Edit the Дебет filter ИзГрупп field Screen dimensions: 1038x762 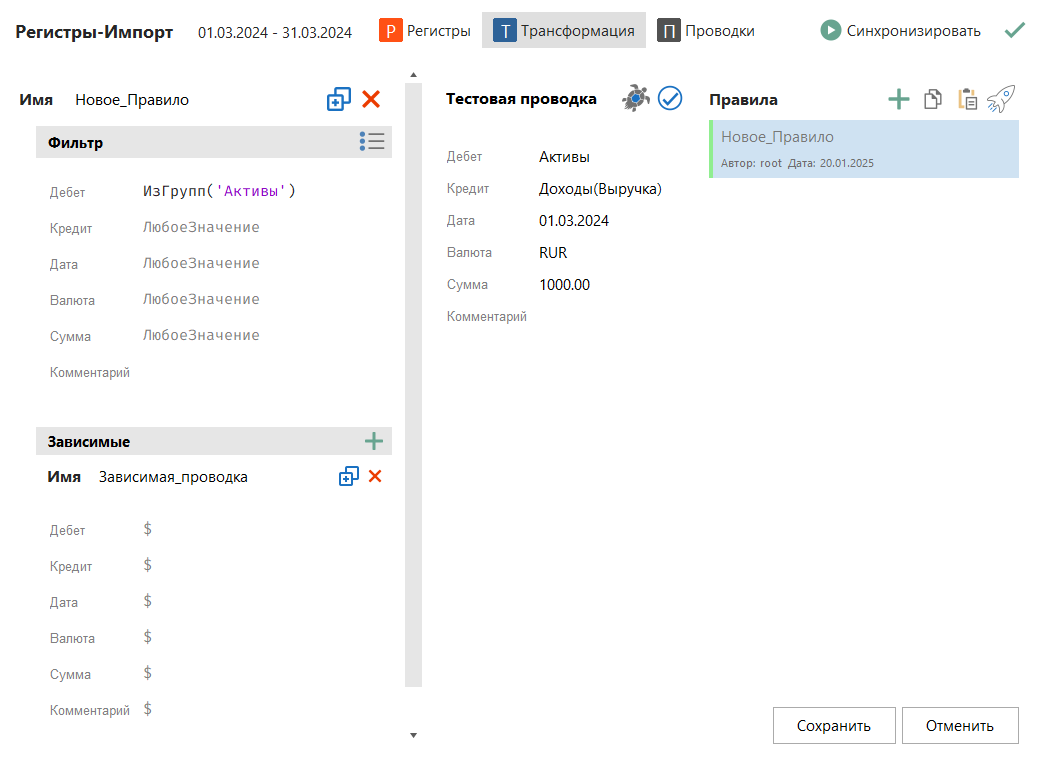[220, 191]
